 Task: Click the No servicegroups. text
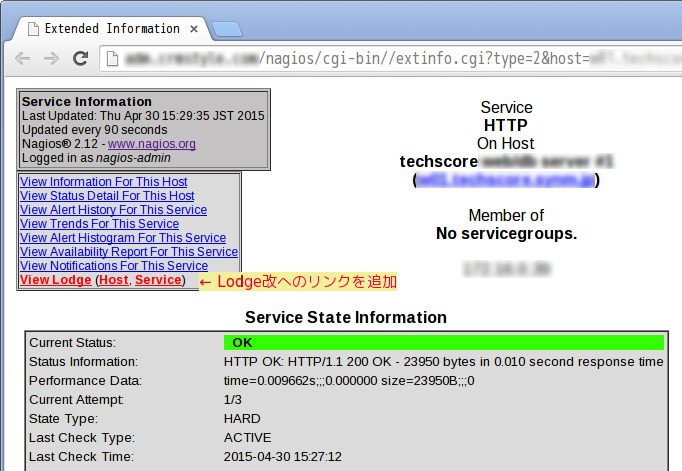[x=507, y=234]
